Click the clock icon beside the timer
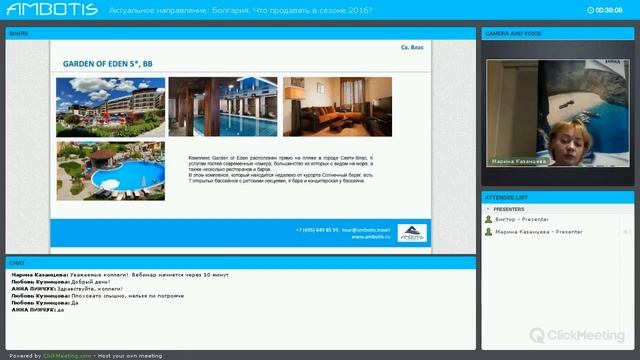This screenshot has width=640, height=360. tap(590, 10)
